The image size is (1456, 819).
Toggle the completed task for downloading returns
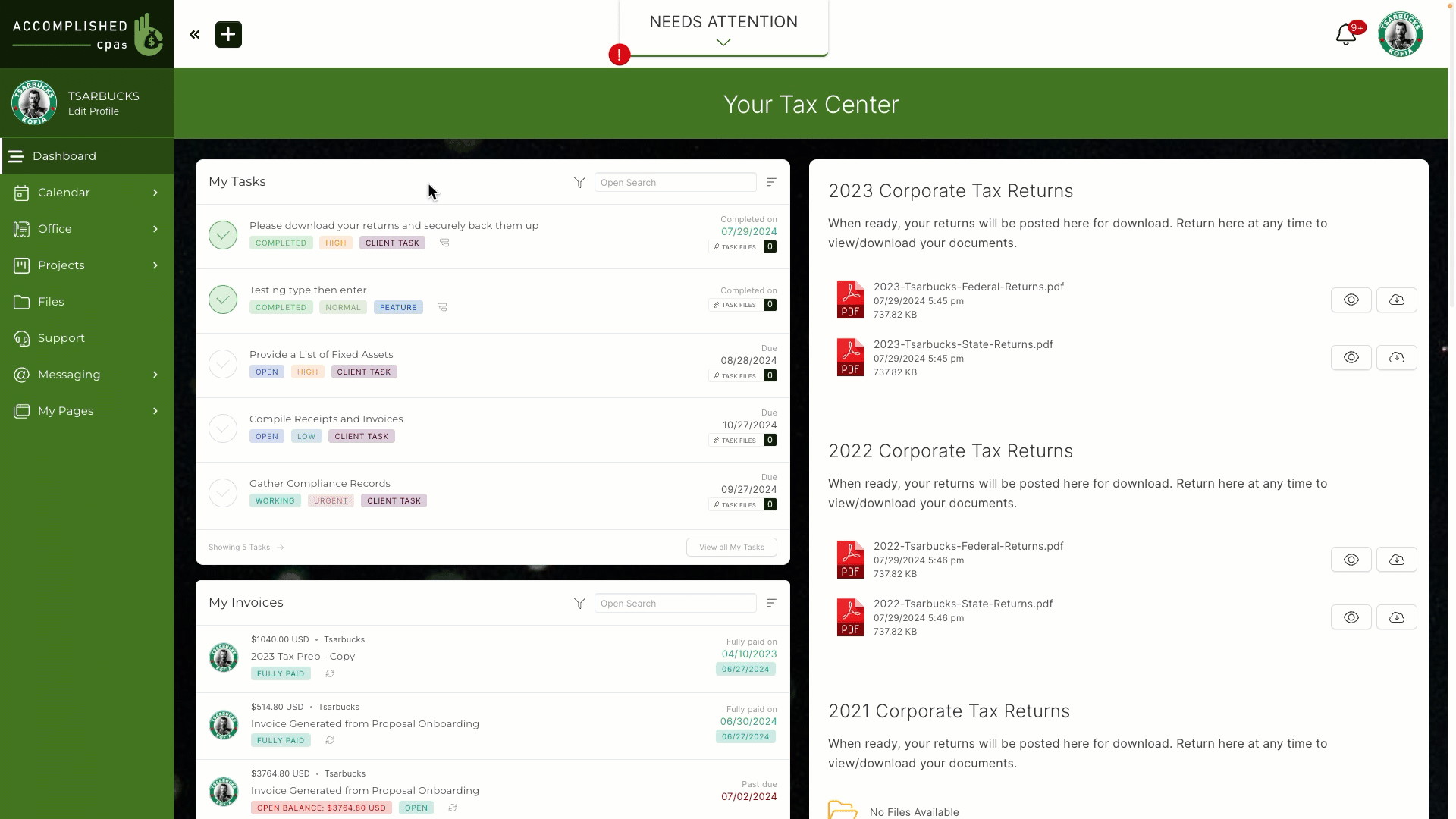click(x=223, y=234)
